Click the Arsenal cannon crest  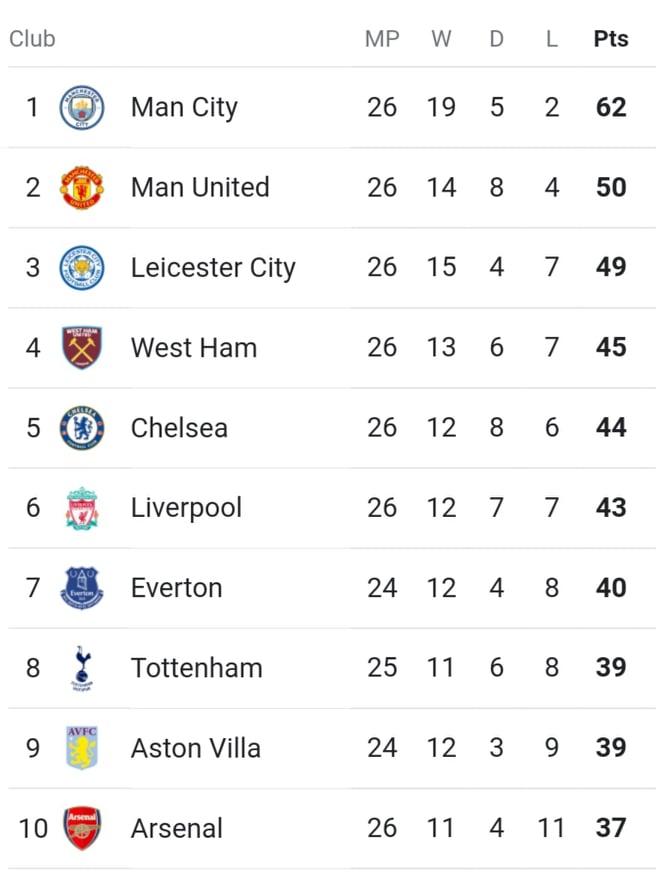(x=82, y=828)
